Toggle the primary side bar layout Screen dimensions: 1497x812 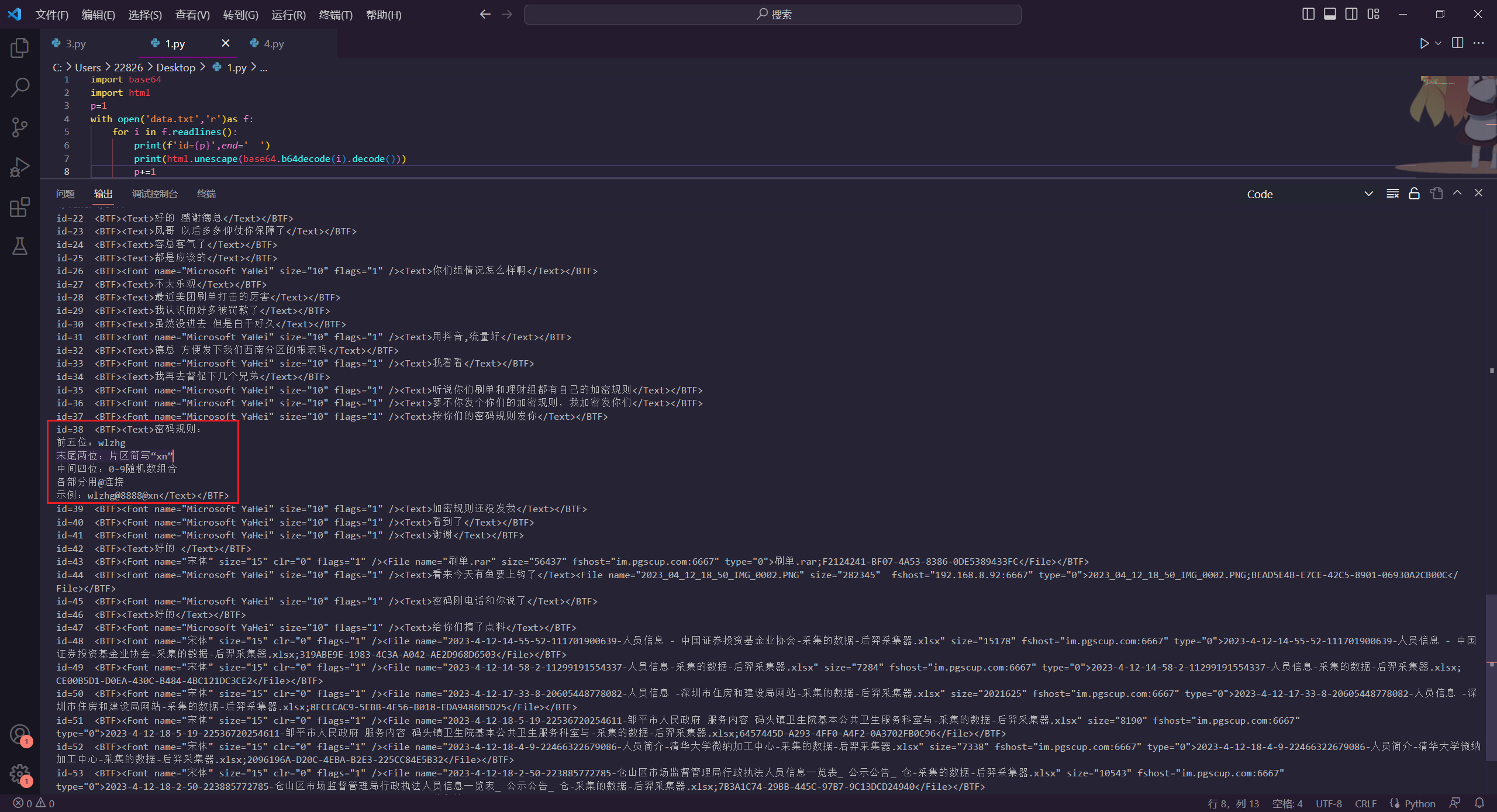click(1308, 14)
